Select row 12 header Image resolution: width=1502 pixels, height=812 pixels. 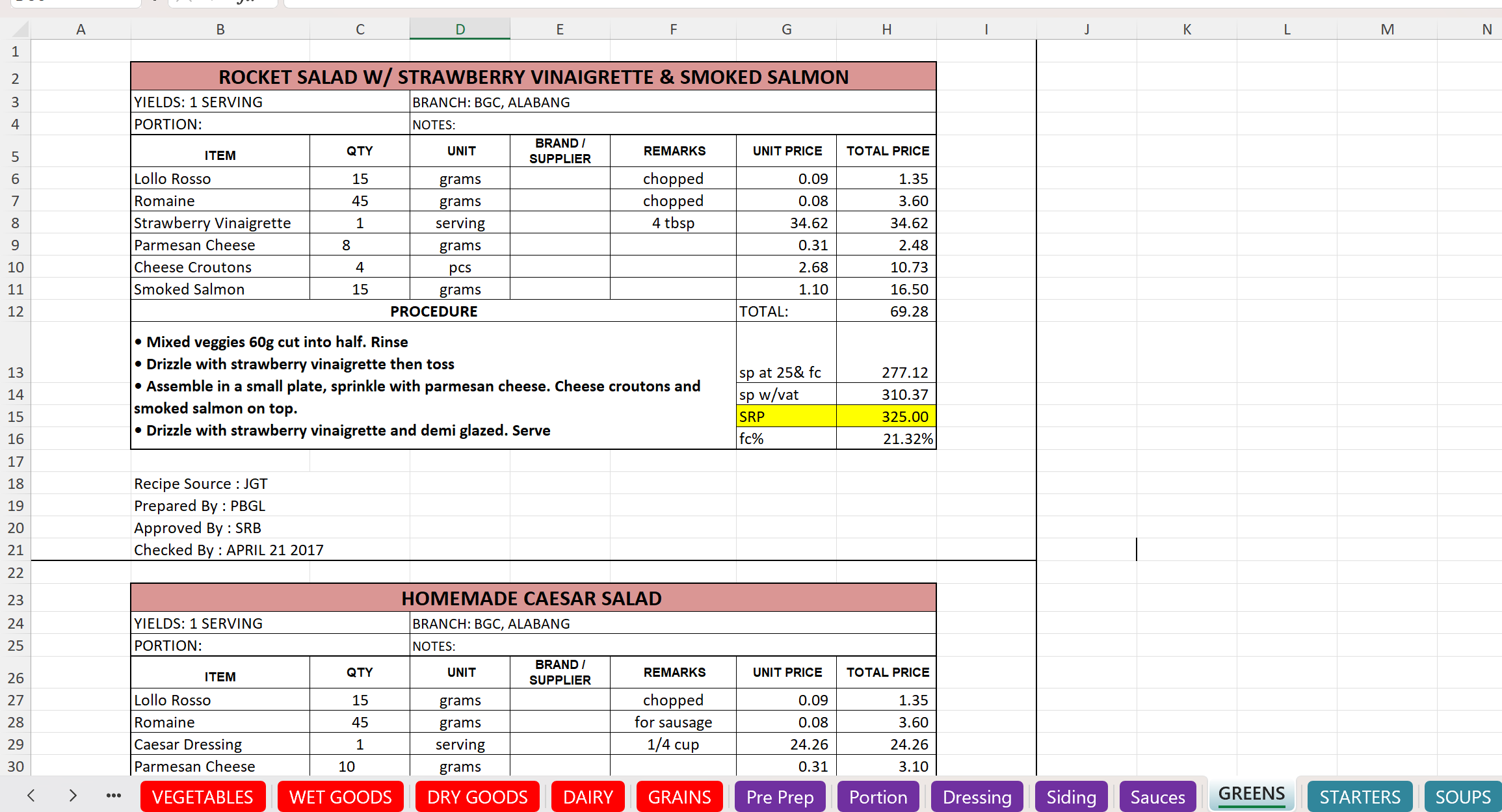click(x=16, y=311)
